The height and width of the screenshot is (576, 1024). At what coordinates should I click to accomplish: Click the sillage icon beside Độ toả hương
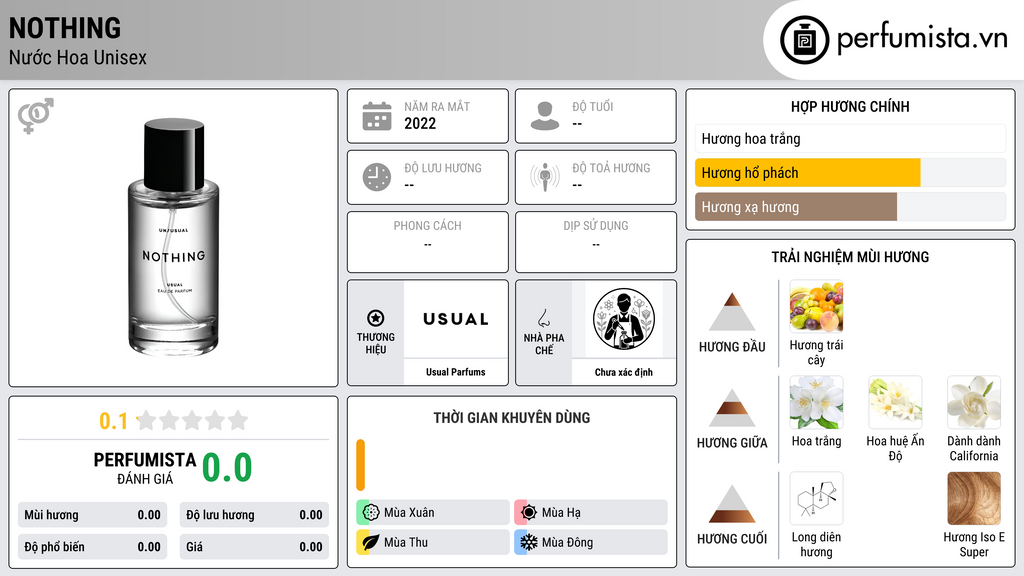(545, 177)
